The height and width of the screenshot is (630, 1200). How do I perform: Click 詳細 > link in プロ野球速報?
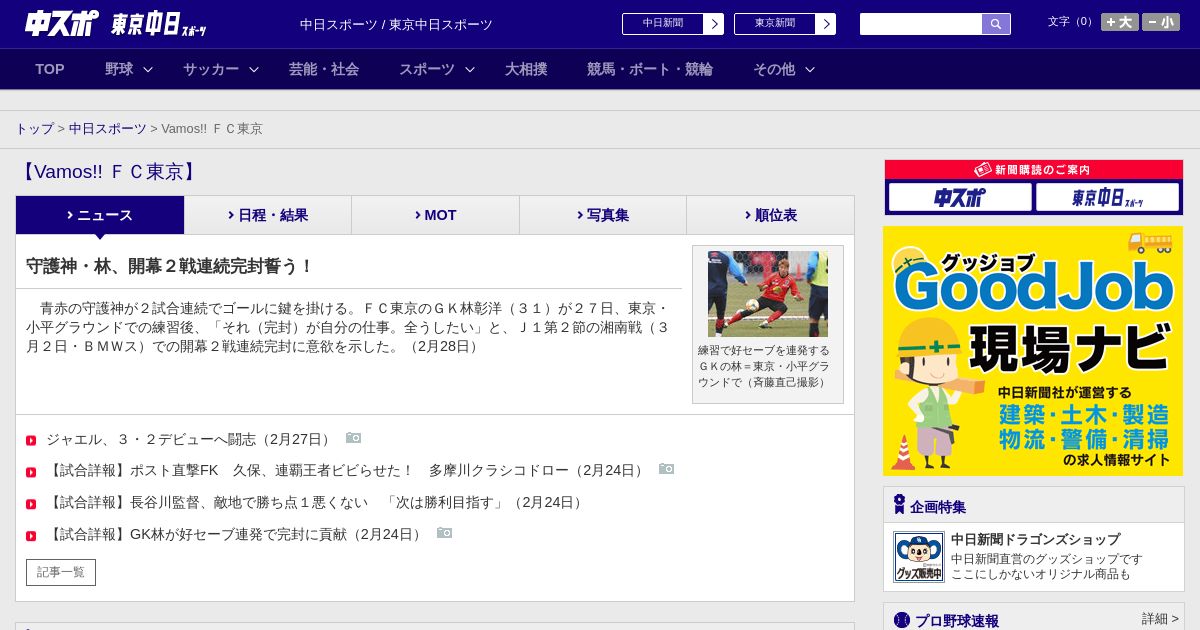point(1160,619)
